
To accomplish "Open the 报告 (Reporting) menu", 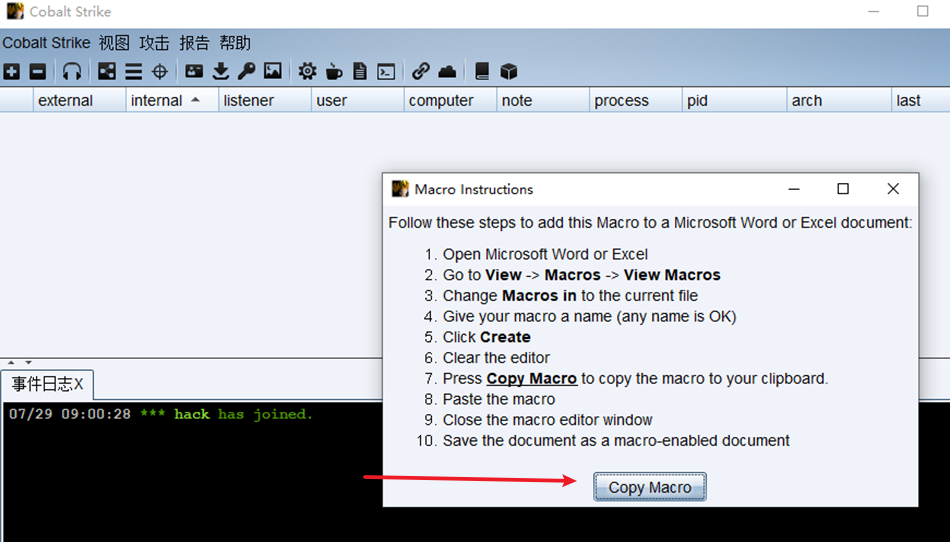I will (x=194, y=43).
